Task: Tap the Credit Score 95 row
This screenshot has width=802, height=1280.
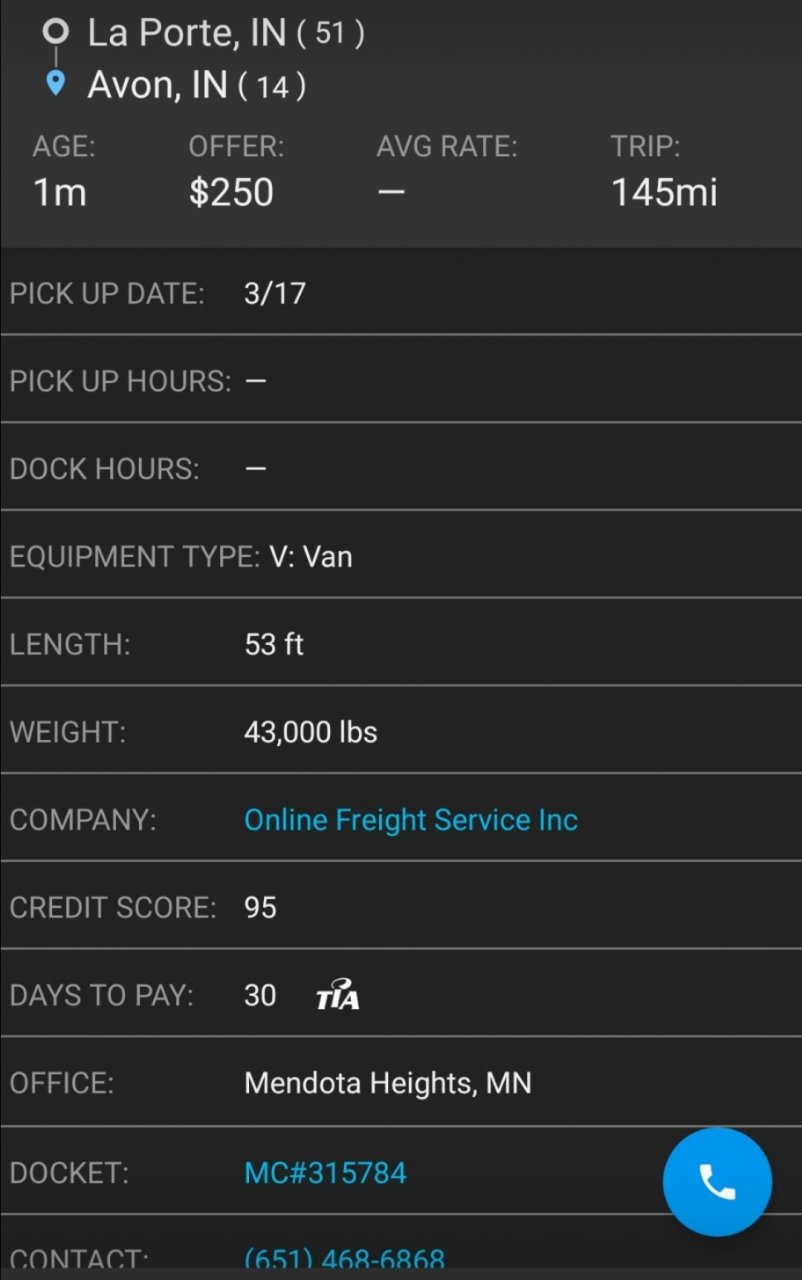Action: click(401, 907)
